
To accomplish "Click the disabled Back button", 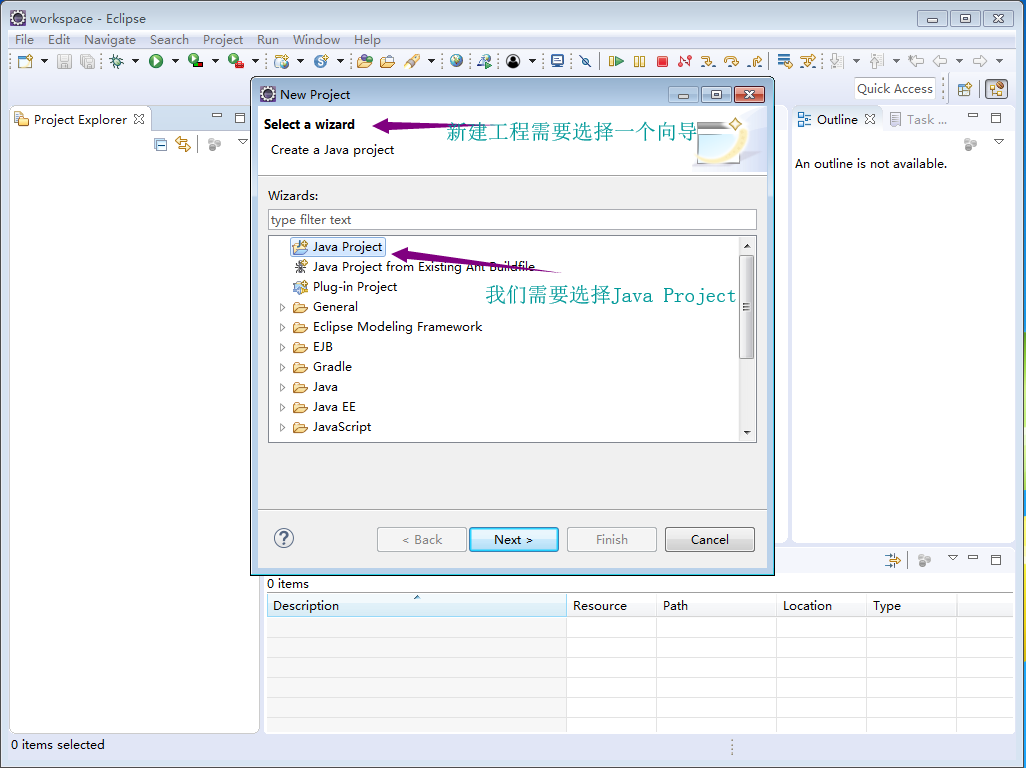I will (422, 540).
